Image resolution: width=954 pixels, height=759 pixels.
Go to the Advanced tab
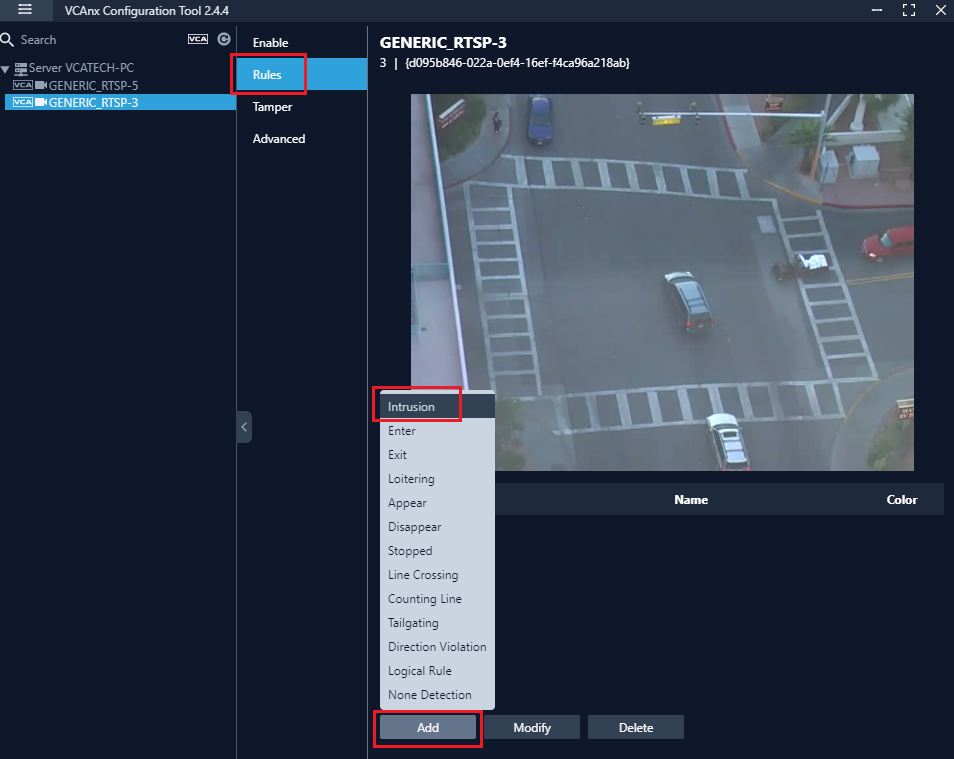278,139
